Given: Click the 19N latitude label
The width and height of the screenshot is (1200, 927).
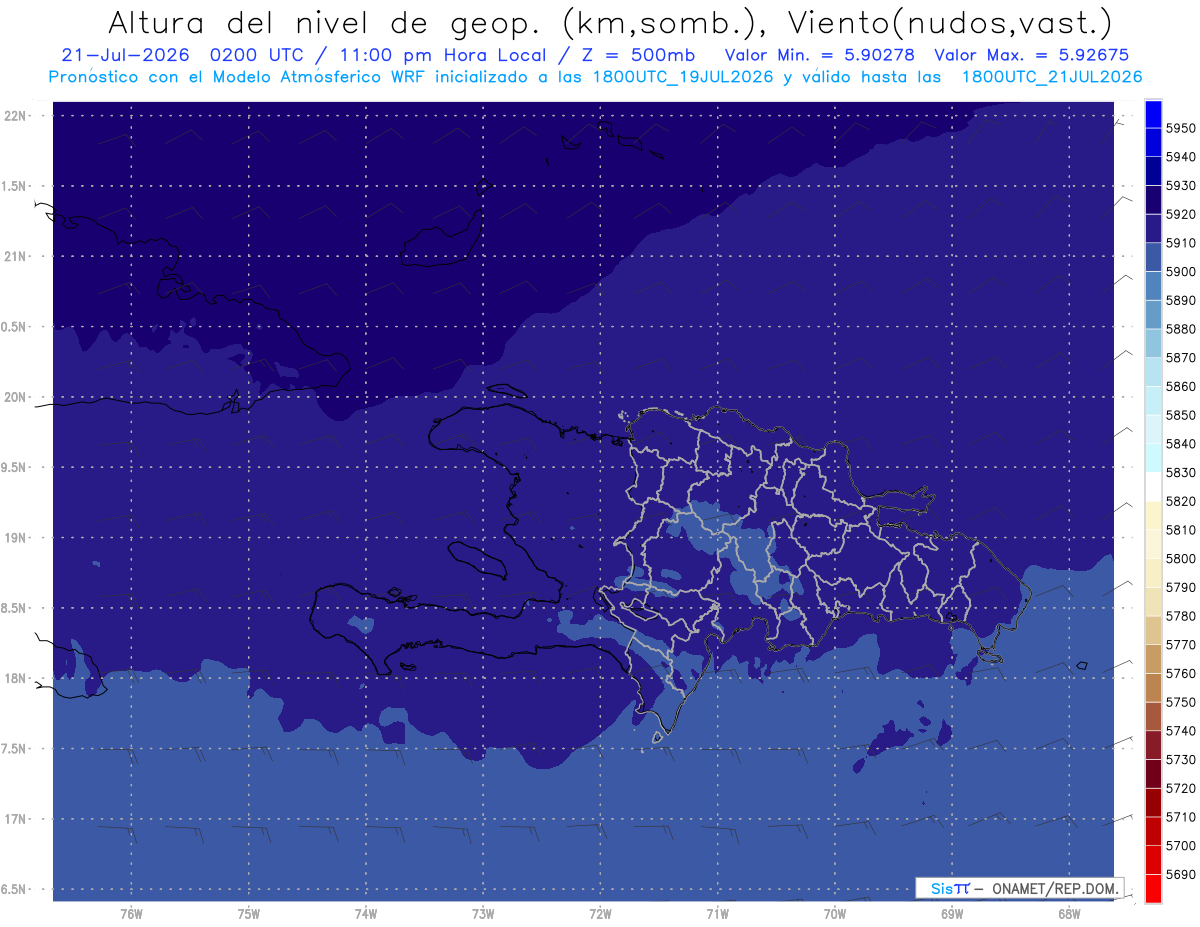Looking at the screenshot, I should 16,537.
